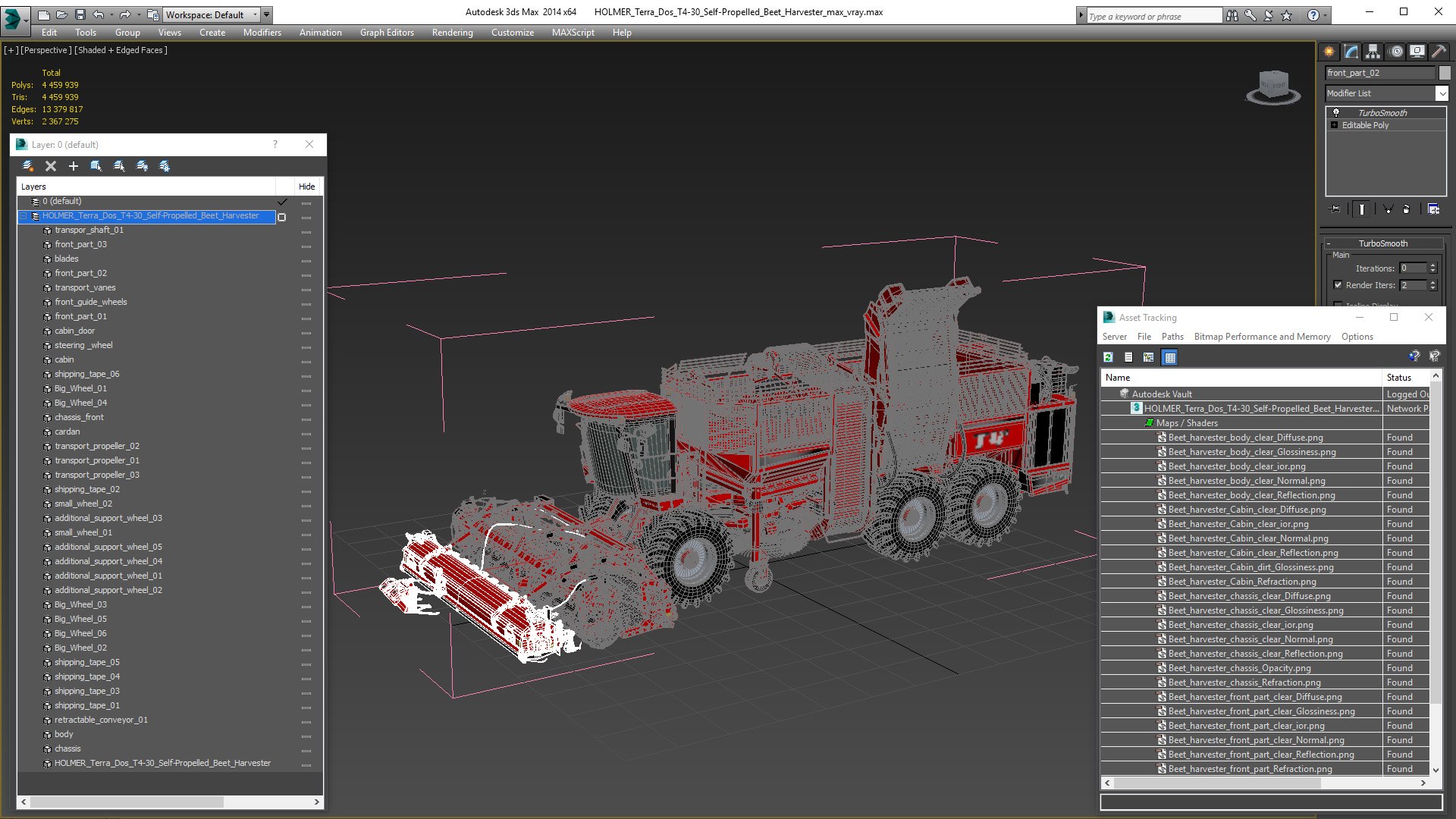Open the Modifier List dropdown arrow

point(1442,93)
